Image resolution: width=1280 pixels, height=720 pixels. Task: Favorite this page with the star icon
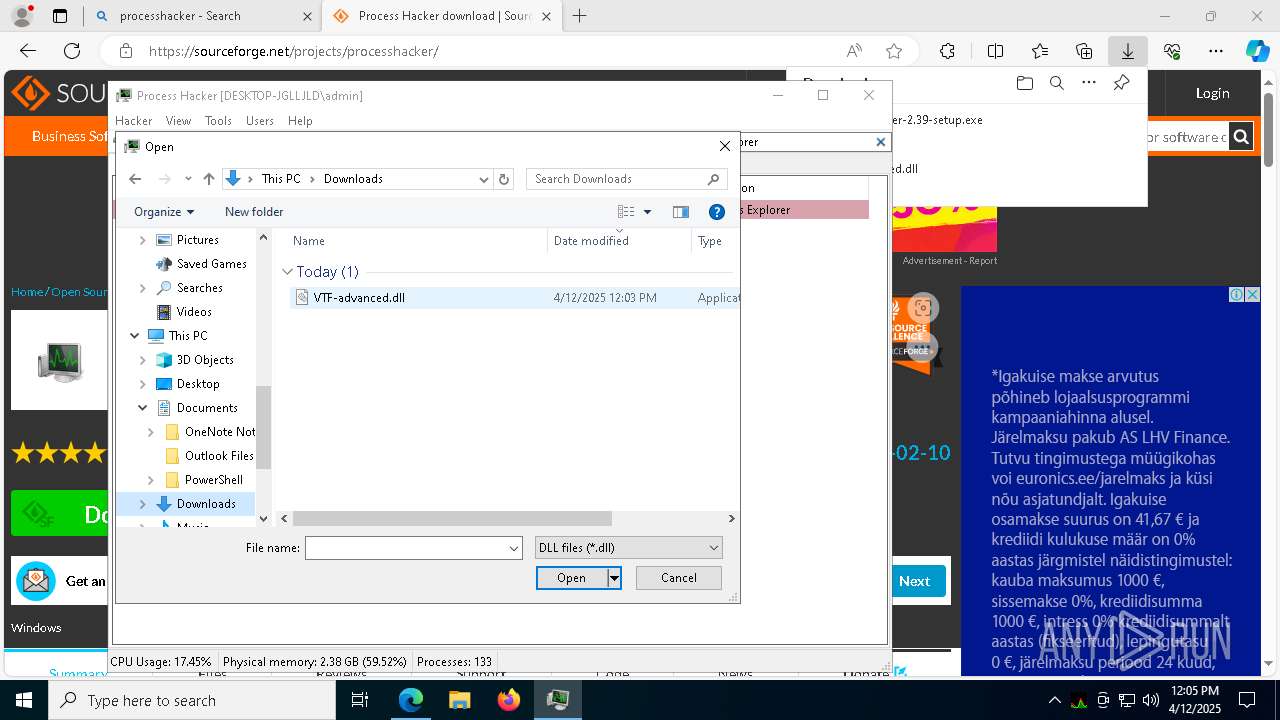click(894, 51)
